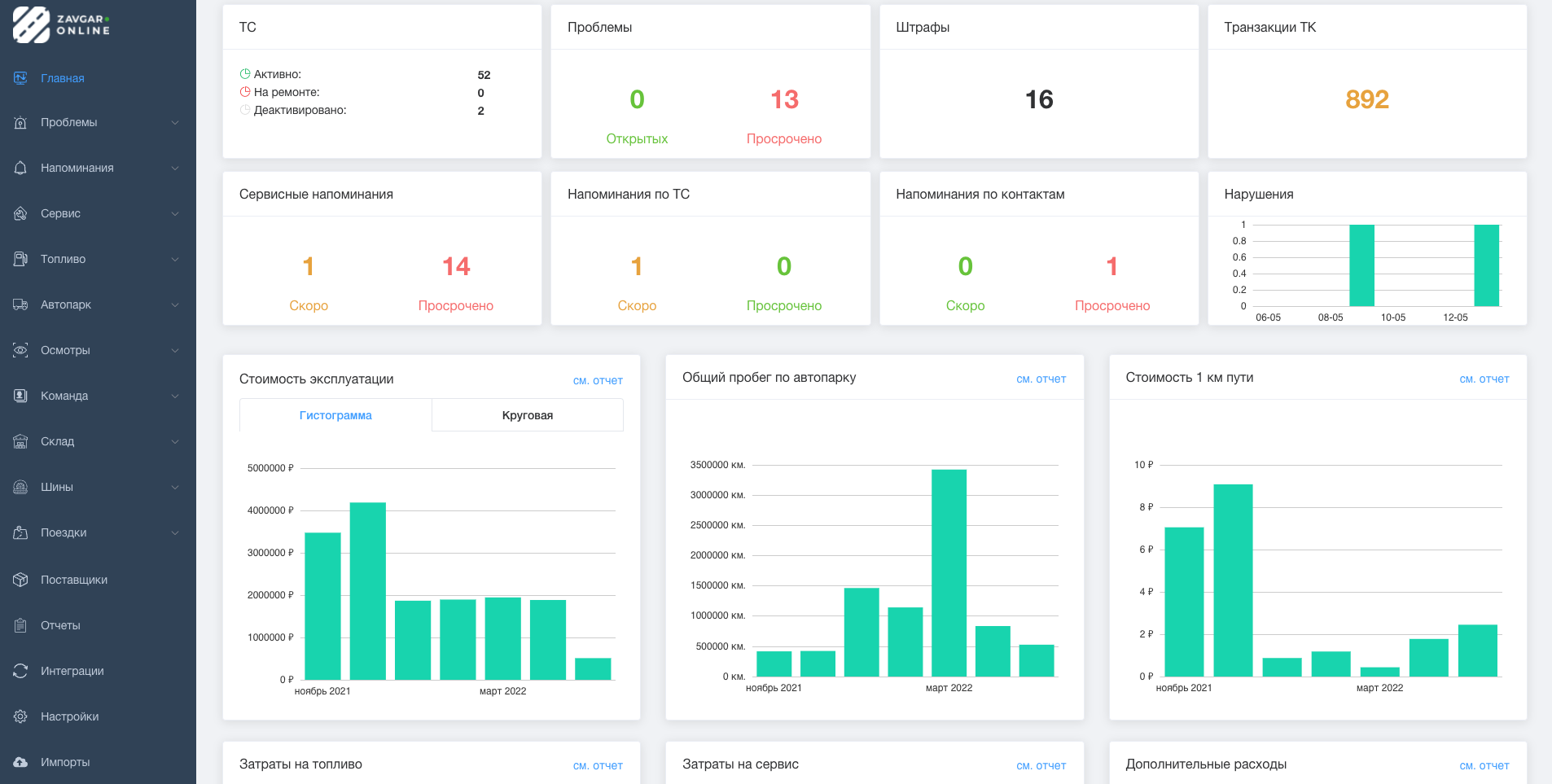
Task: Open the Настройки menu item
Action: [98, 716]
